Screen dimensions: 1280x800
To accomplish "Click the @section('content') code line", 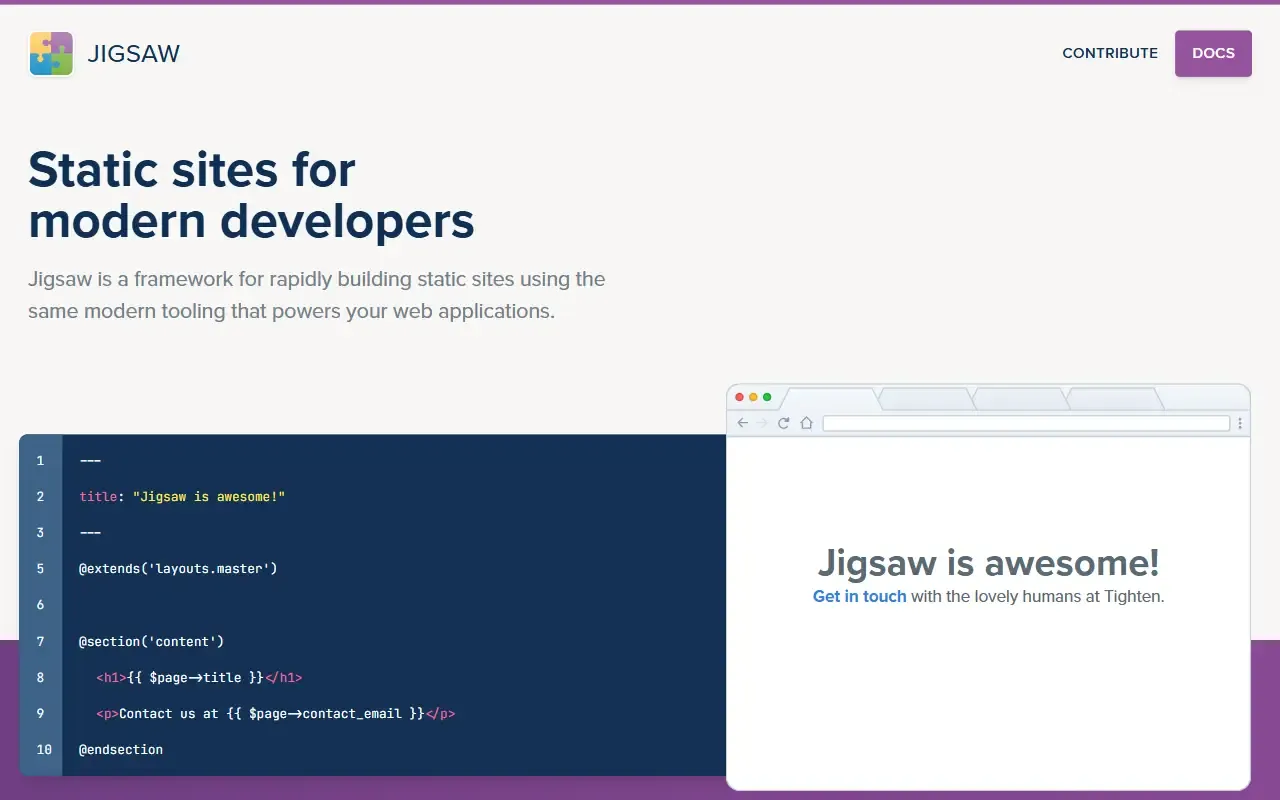I will tap(152, 641).
